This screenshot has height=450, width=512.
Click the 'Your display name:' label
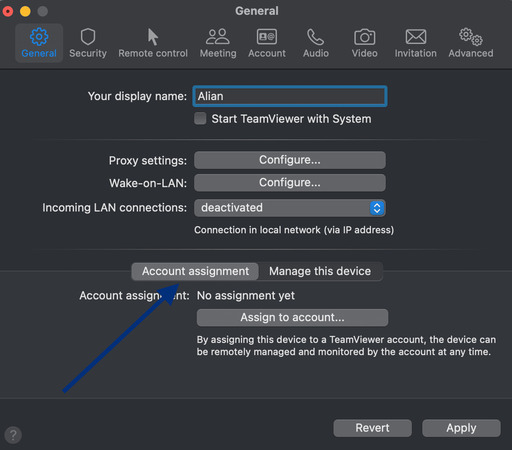pos(137,96)
